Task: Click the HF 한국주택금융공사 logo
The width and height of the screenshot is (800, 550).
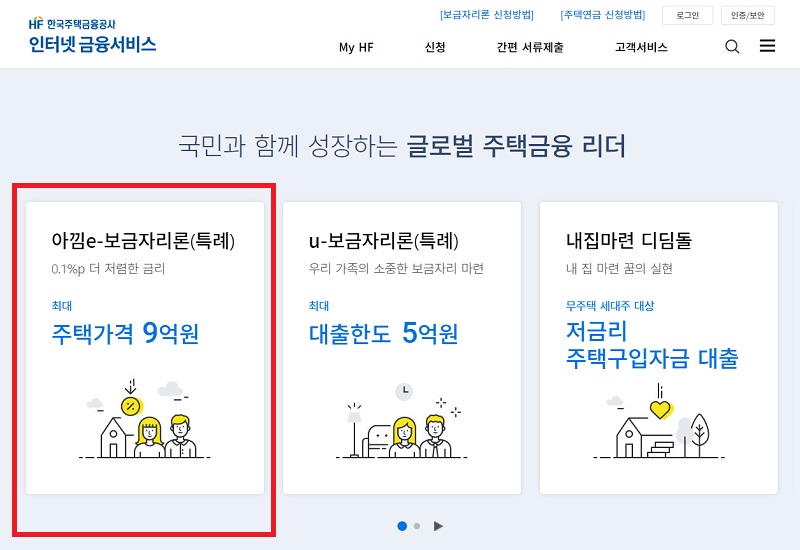Action: [x=72, y=23]
